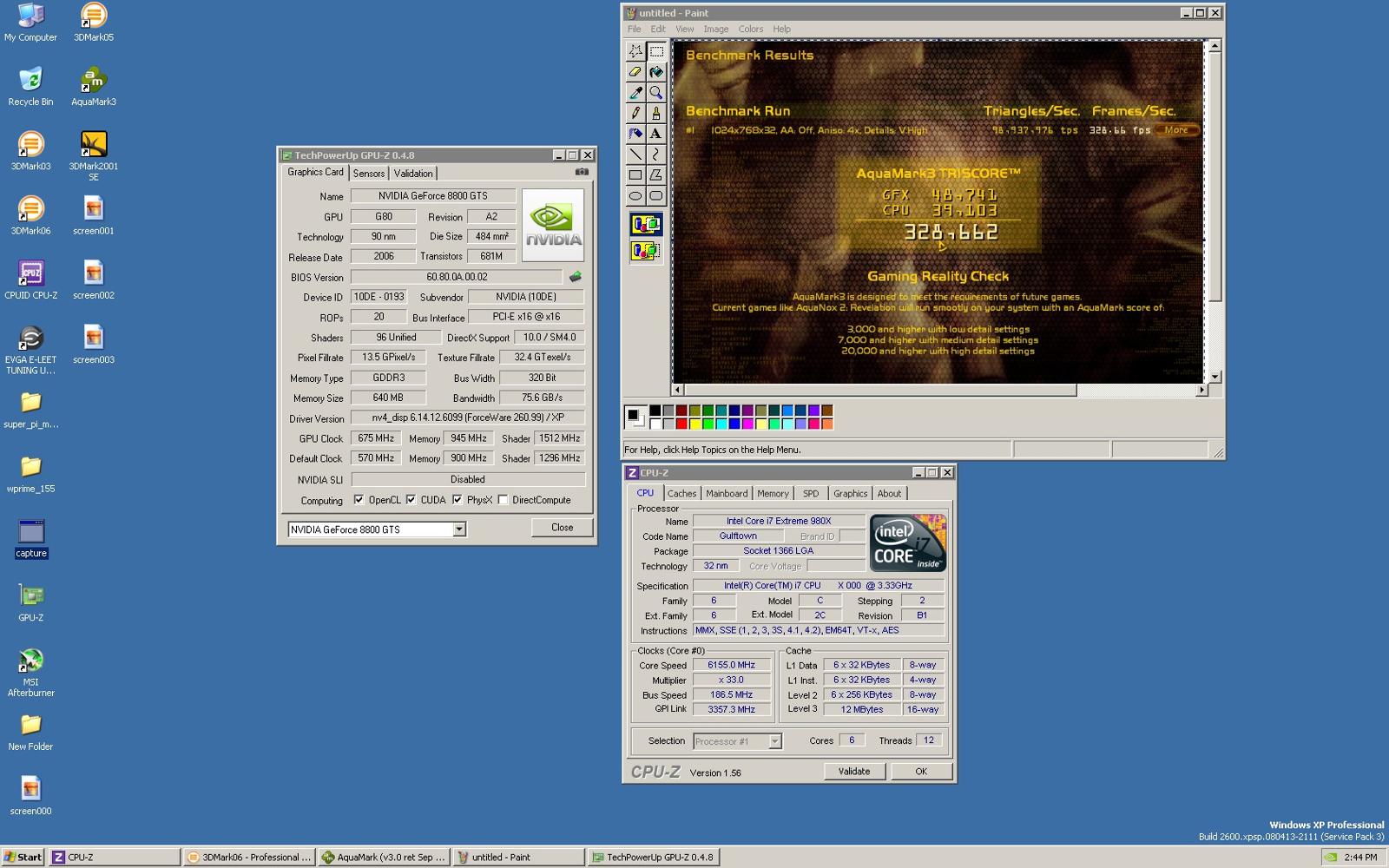Click the NVIDIA system tray icon
This screenshot has width=1389, height=868.
click(x=1331, y=857)
